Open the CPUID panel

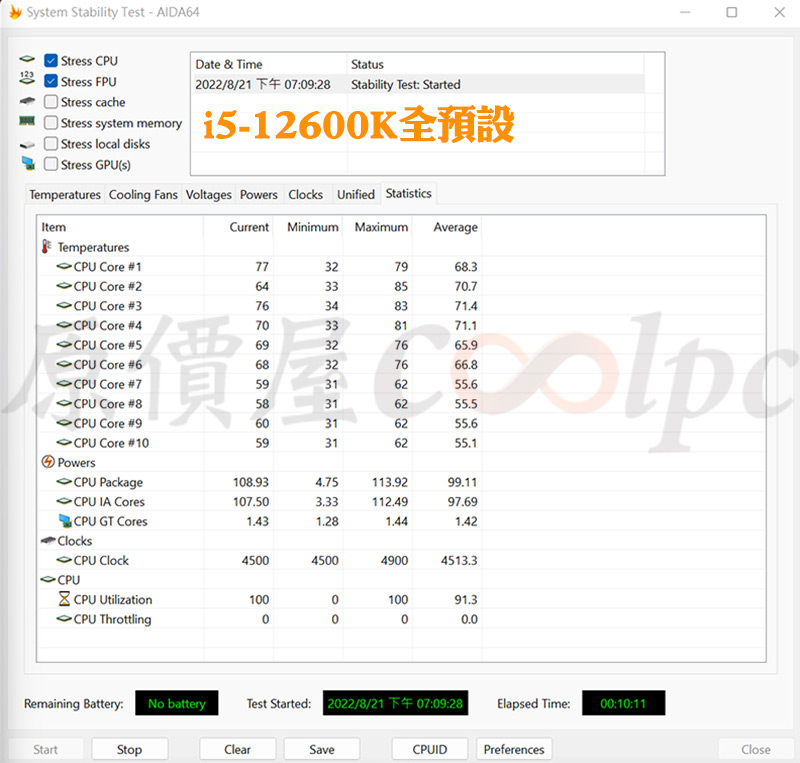pos(430,749)
